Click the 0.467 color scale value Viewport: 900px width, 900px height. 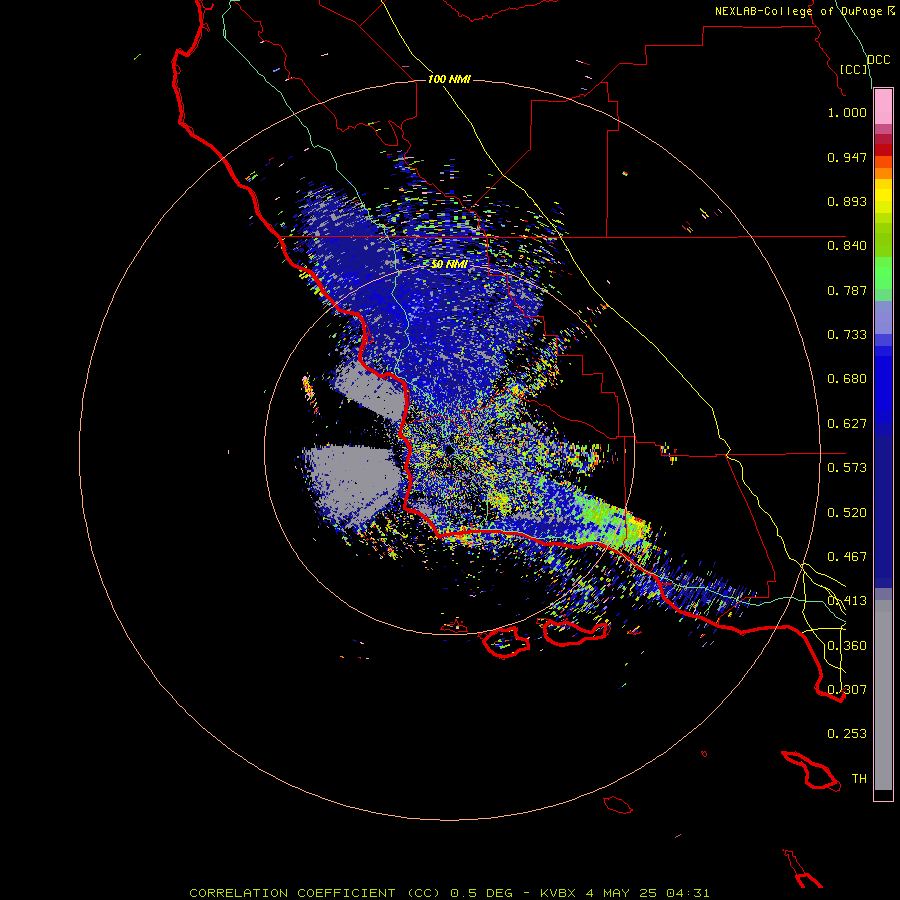pyautogui.click(x=847, y=557)
